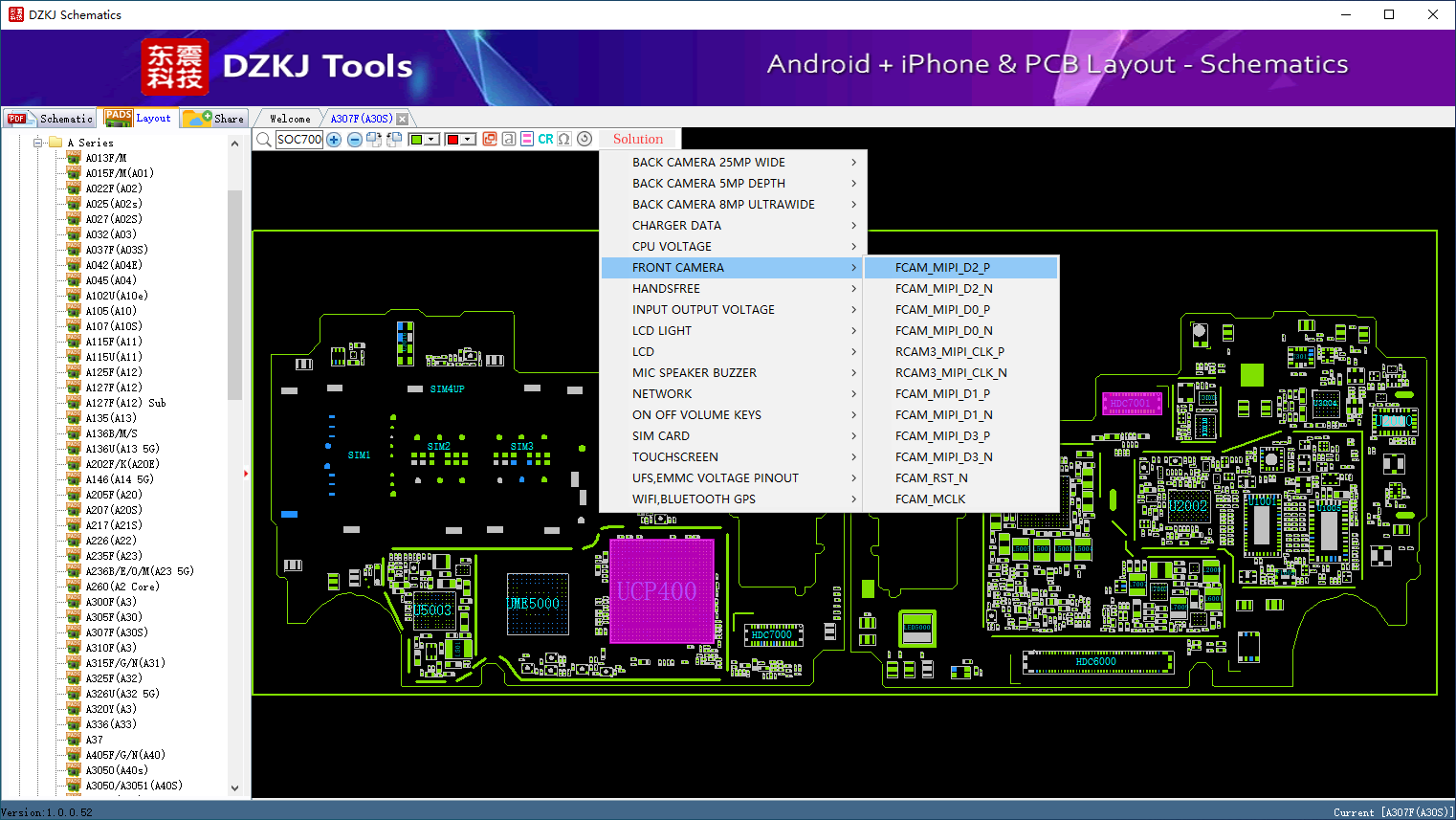Click the board icon beside A260(A2 Core)
1456x820 pixels.
74,587
